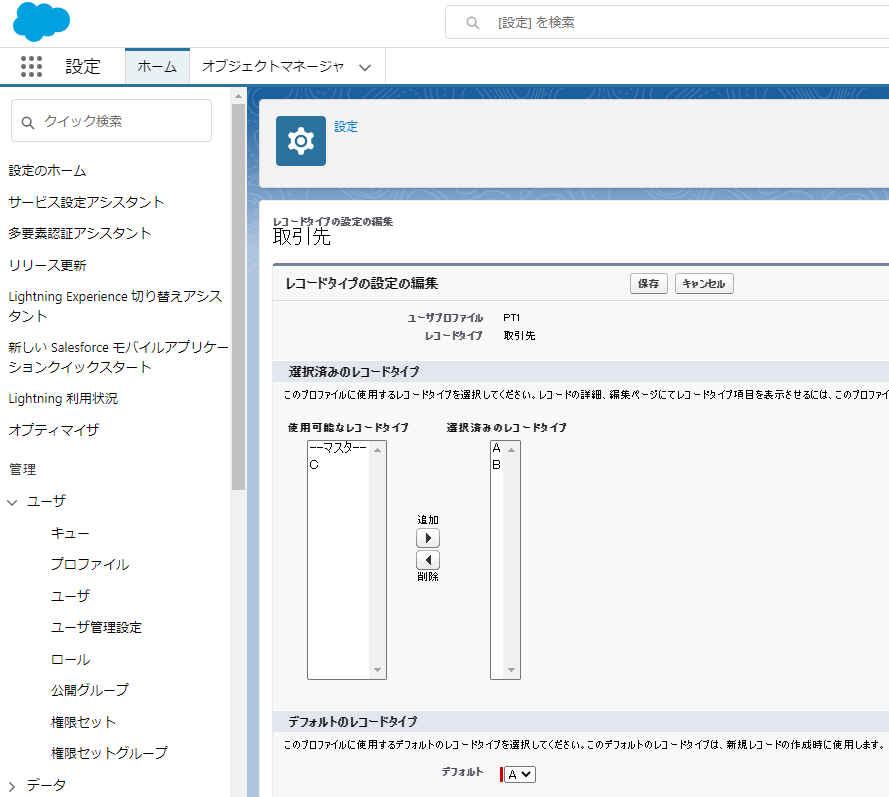
Task: Click the Salesforce cloud logo
Action: point(40,21)
